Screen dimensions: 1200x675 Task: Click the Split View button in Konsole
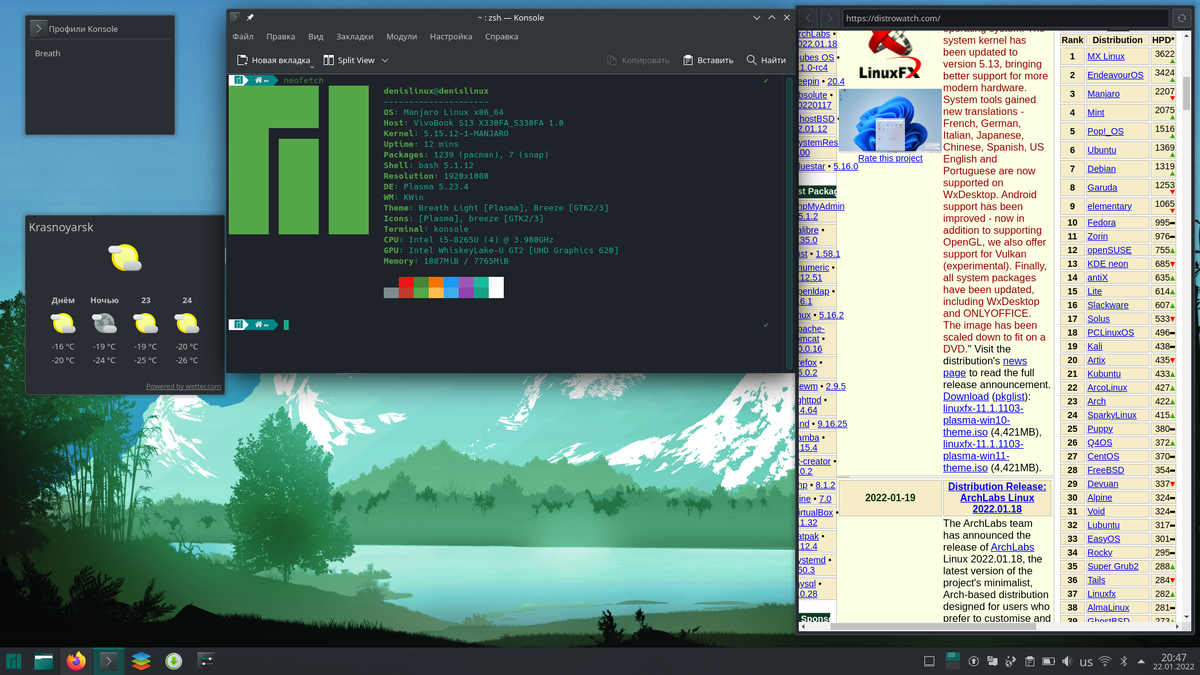coord(348,60)
